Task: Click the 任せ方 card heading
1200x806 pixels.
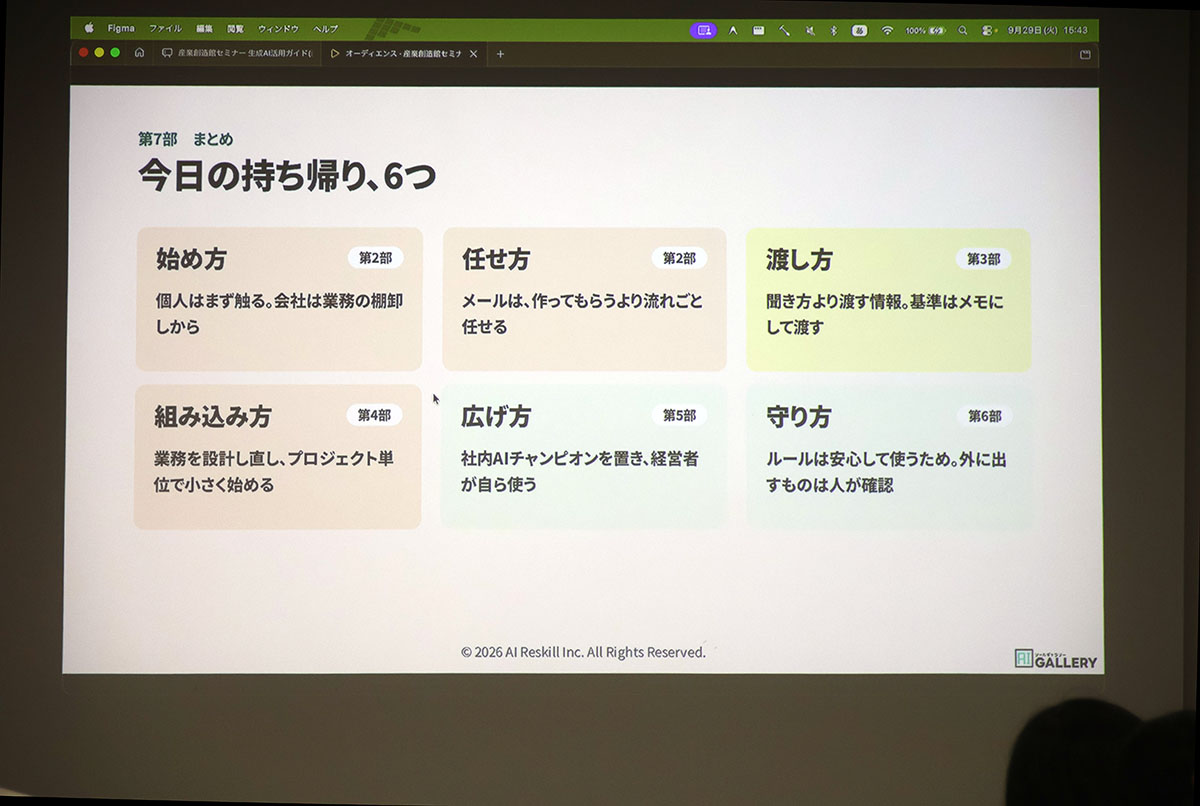Action: coord(496,259)
